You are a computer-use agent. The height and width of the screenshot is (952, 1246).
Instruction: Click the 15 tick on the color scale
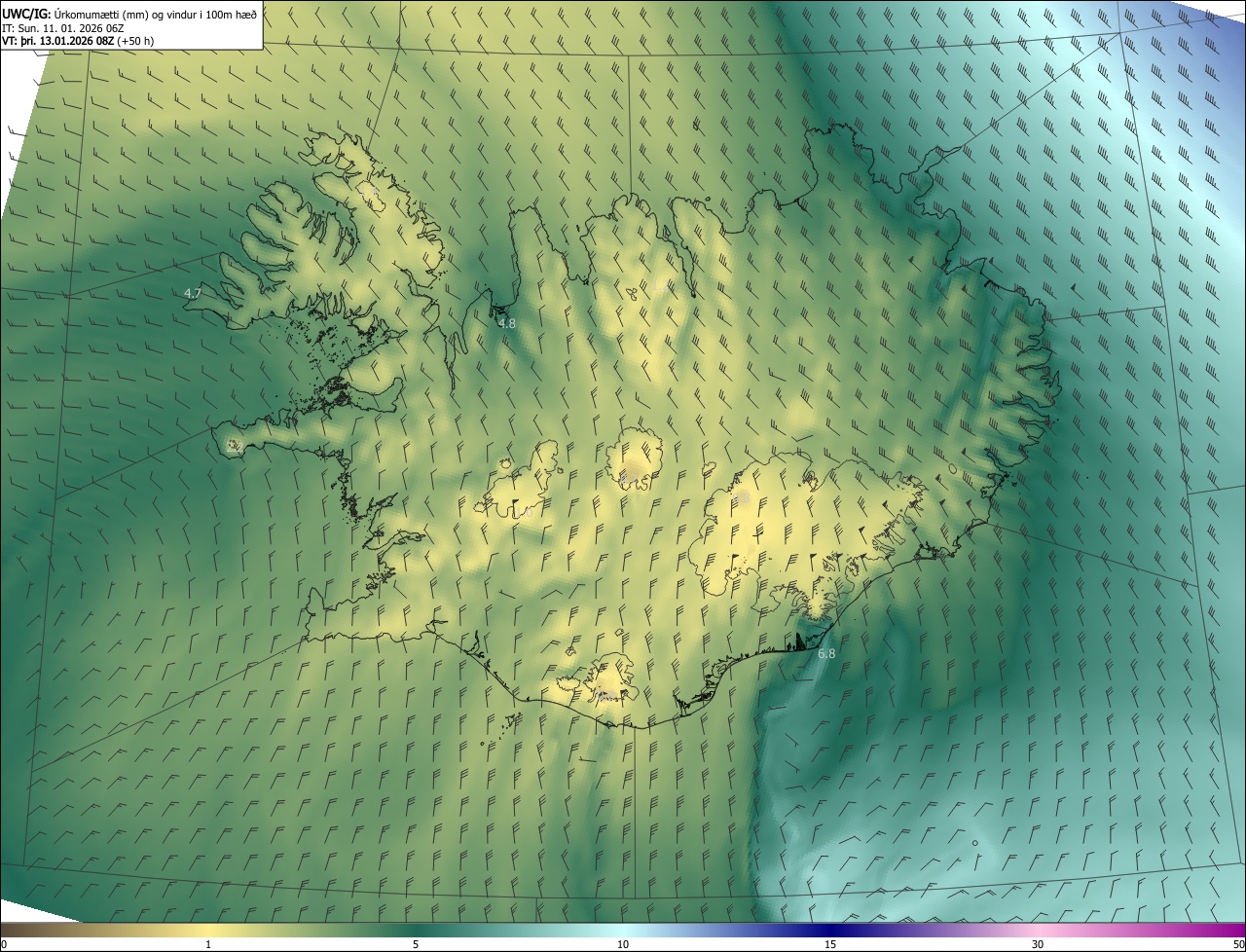click(x=830, y=944)
